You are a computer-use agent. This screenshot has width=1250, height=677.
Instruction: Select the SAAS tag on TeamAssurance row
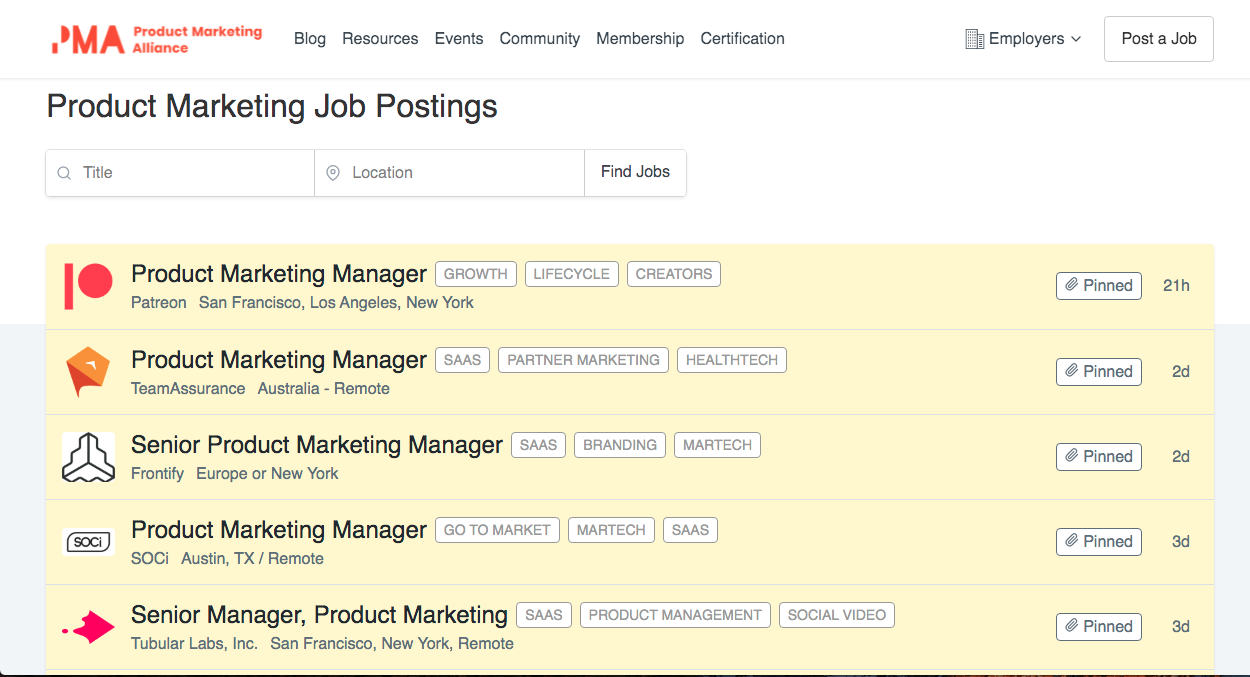tap(462, 360)
